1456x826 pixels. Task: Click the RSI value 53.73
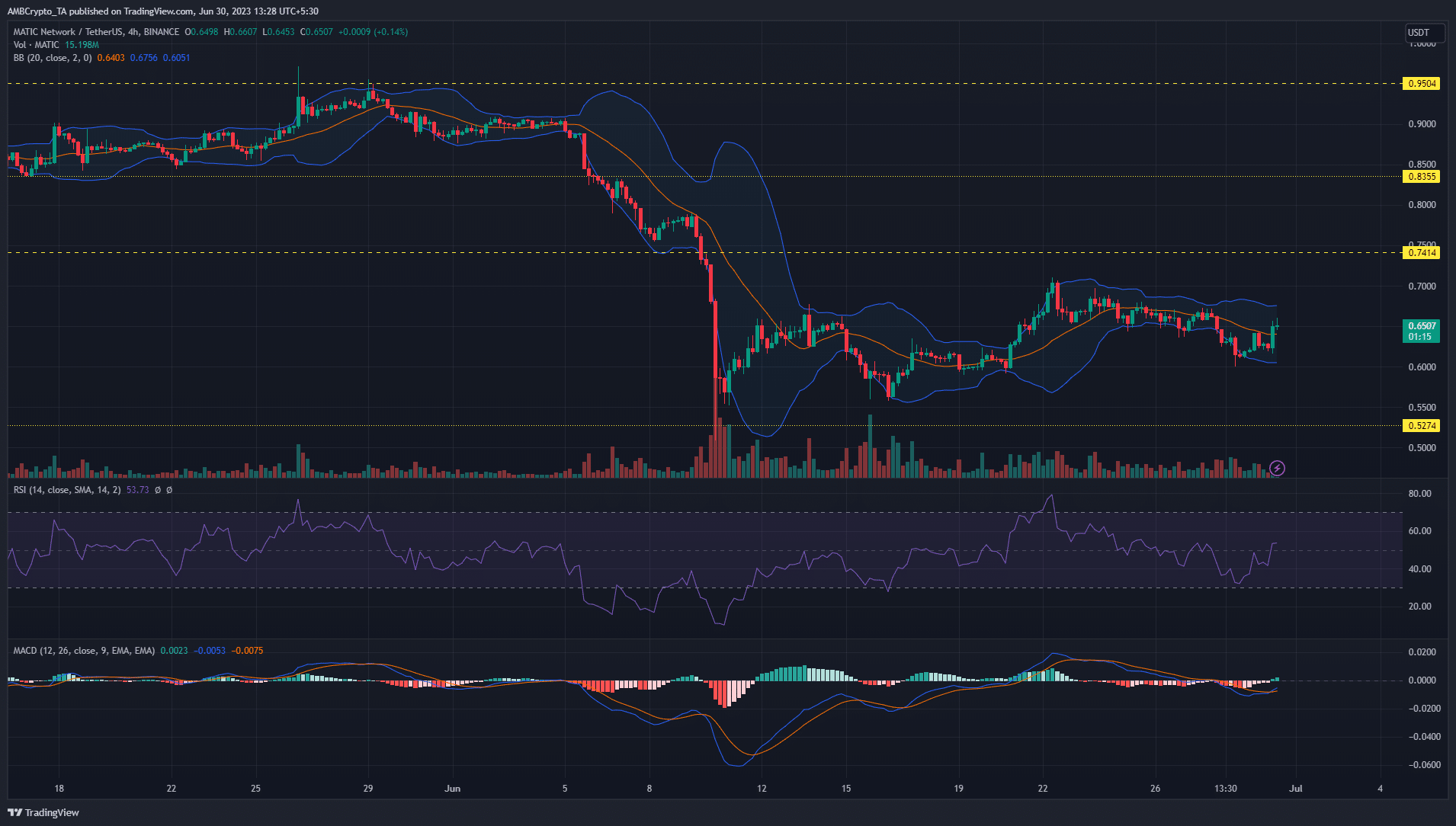[138, 490]
